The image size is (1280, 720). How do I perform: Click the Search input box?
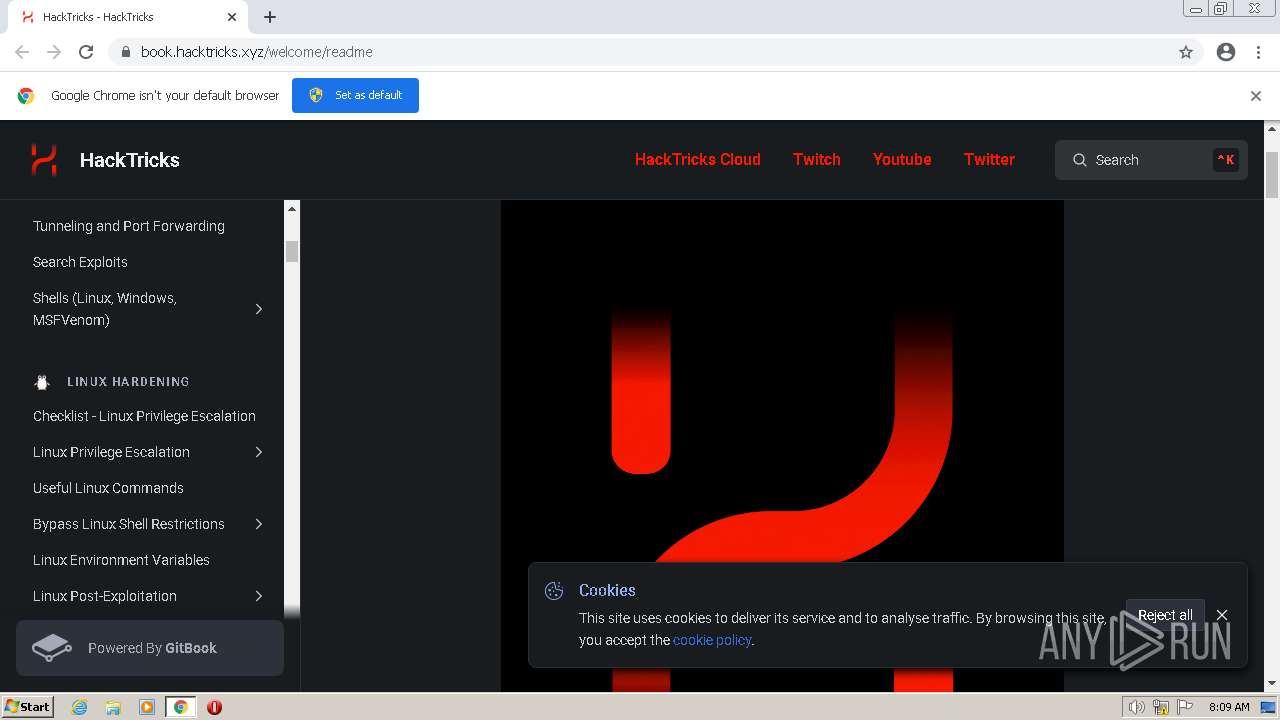(1151, 160)
